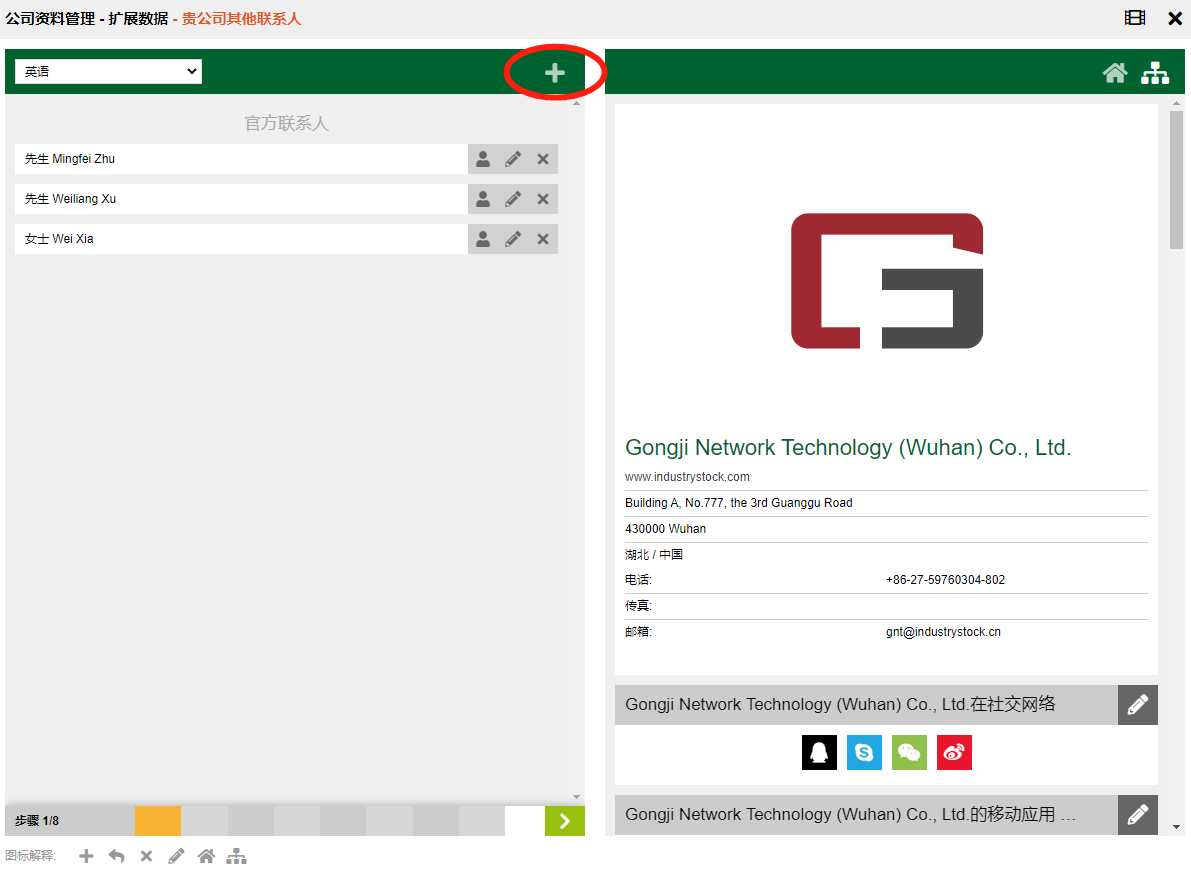Delete contact Wei Xia
Screen dimensions: 1191x870
543,239
